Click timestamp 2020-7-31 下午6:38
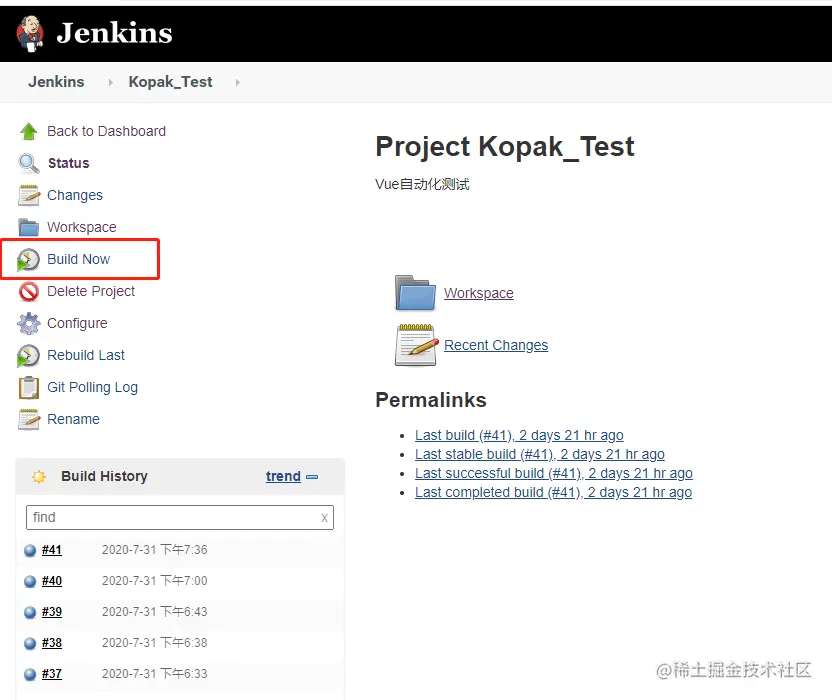 pos(154,643)
